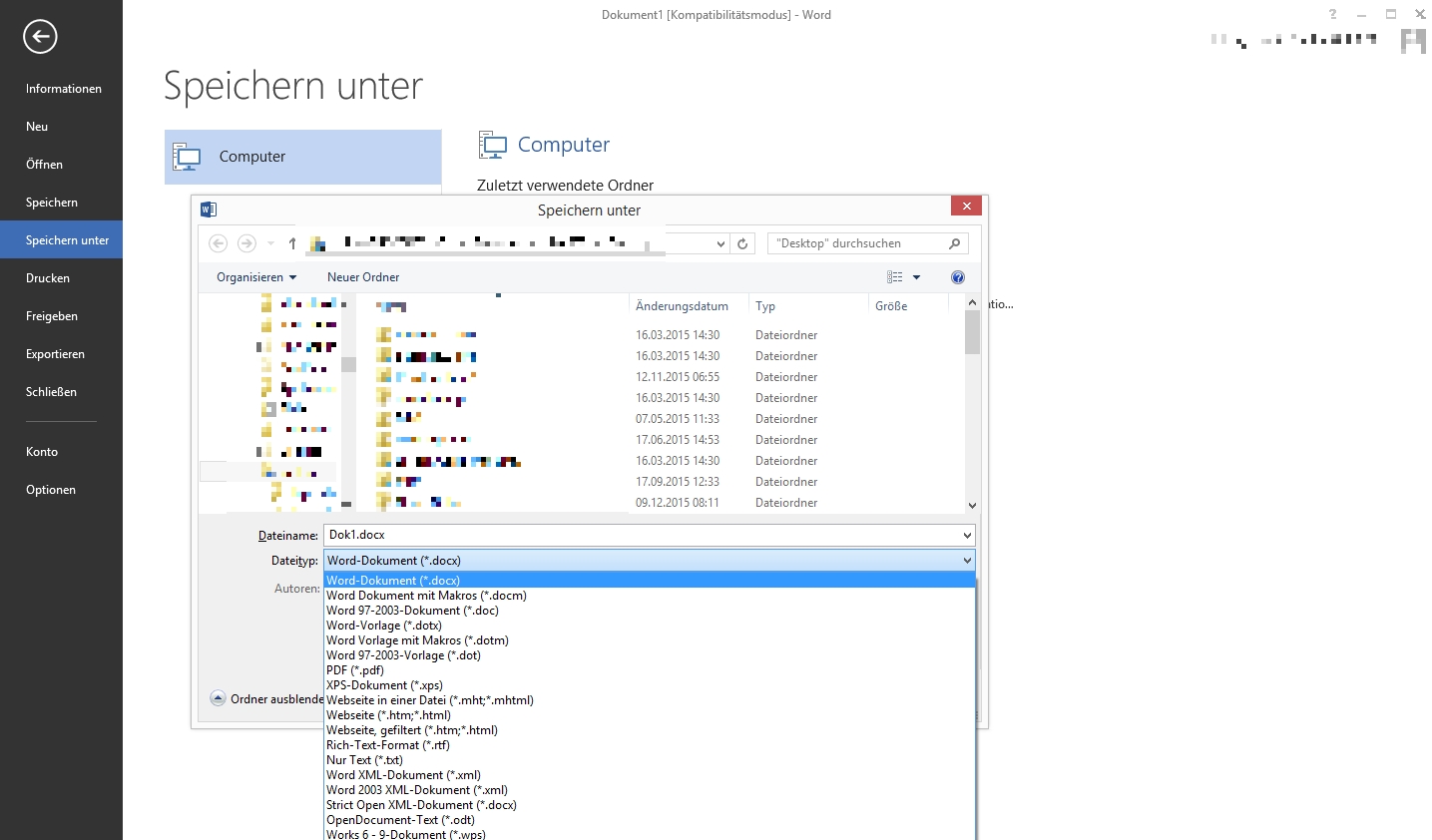This screenshot has height=840, width=1432.
Task: Open Word Optionen
Action: click(61, 490)
